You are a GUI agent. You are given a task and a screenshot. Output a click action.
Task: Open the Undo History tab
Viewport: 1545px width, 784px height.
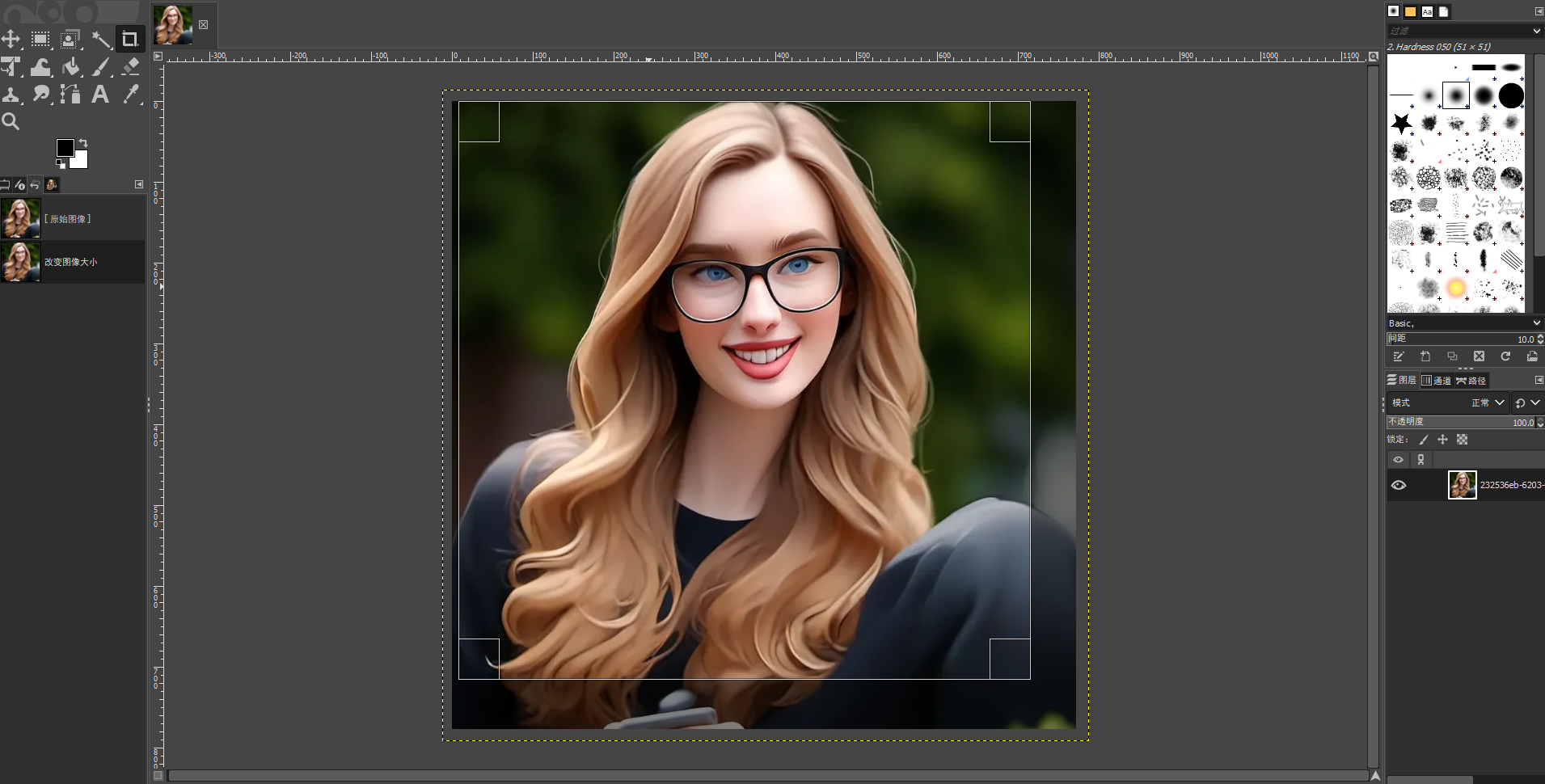[35, 185]
